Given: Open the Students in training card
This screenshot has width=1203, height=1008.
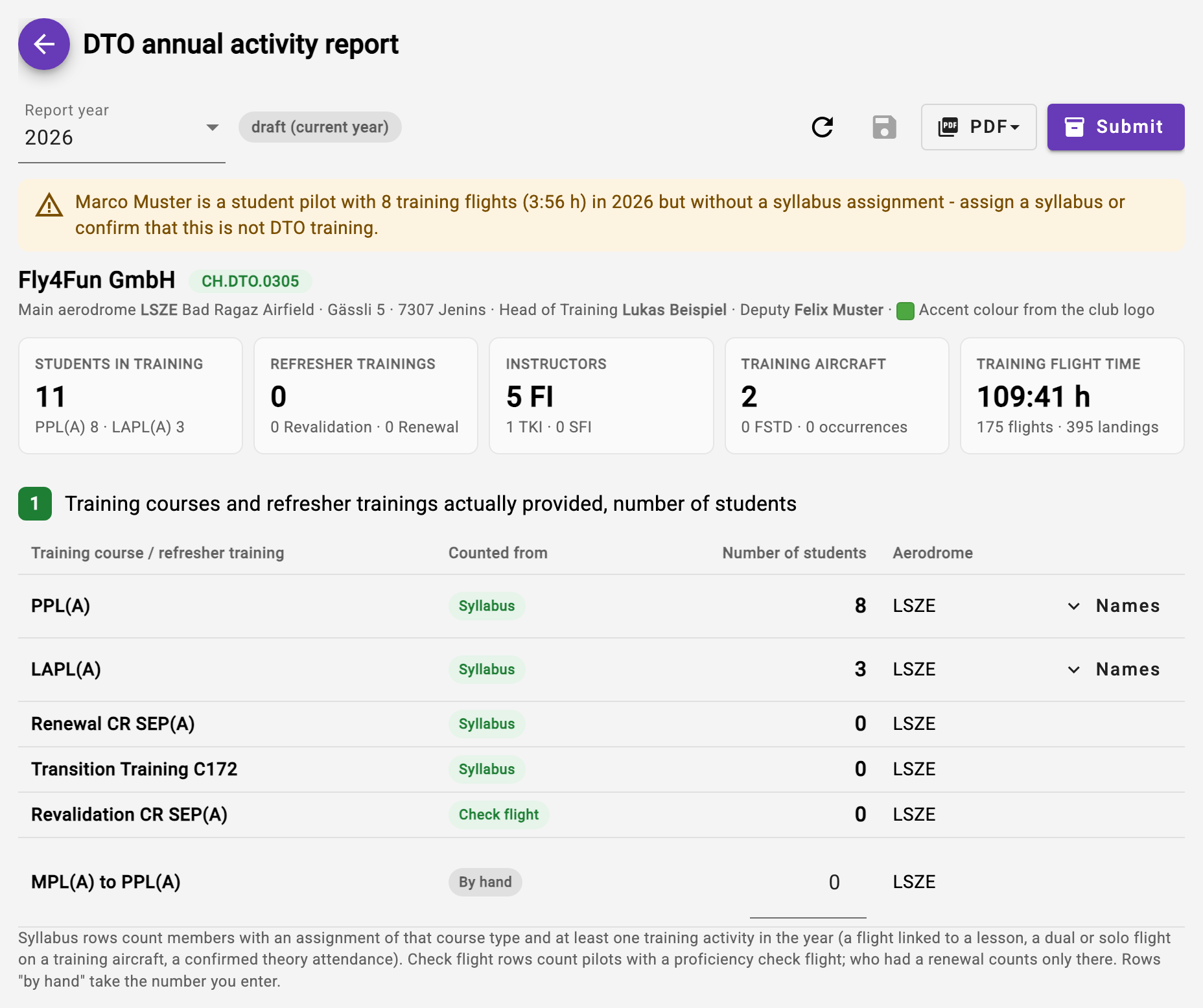Looking at the screenshot, I should (x=130, y=395).
